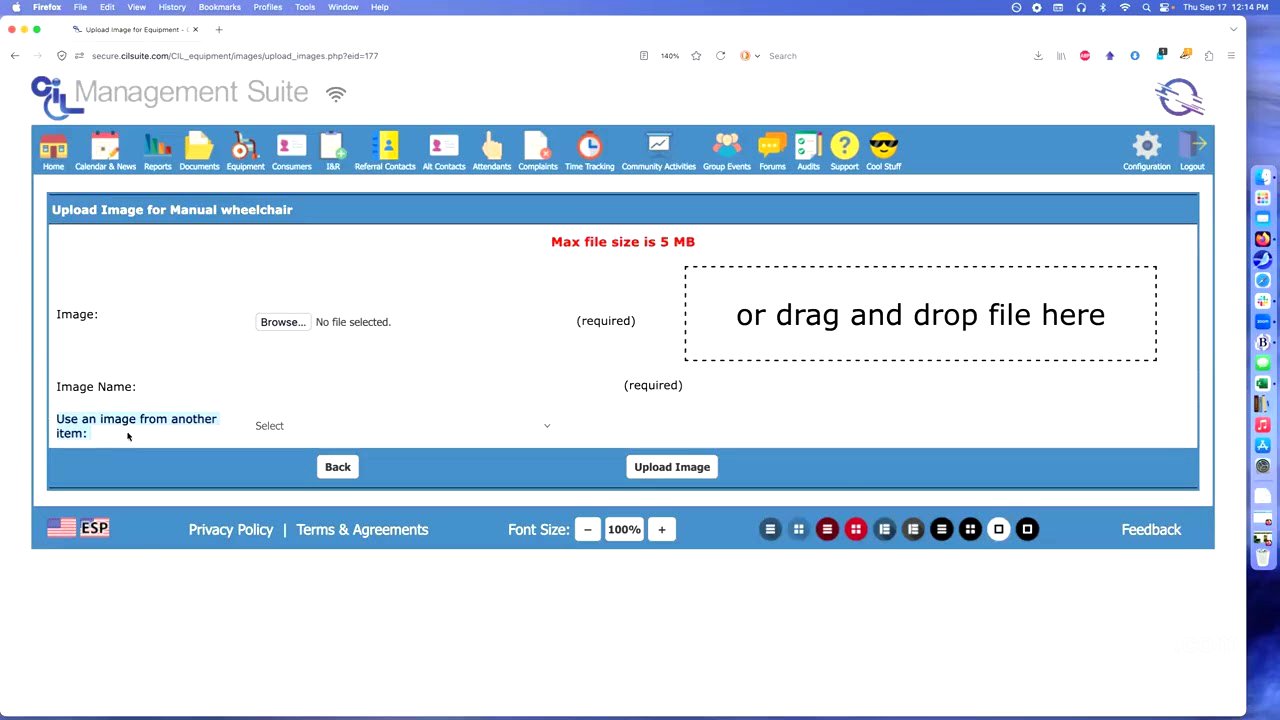Select black list layout theme
Screen dimensions: 1280x720
(x=942, y=529)
